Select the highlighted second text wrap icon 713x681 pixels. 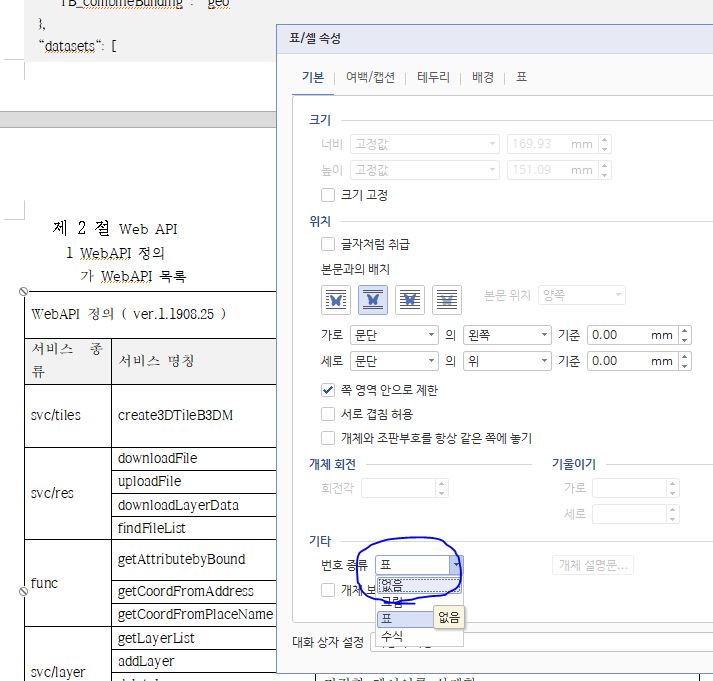373,300
